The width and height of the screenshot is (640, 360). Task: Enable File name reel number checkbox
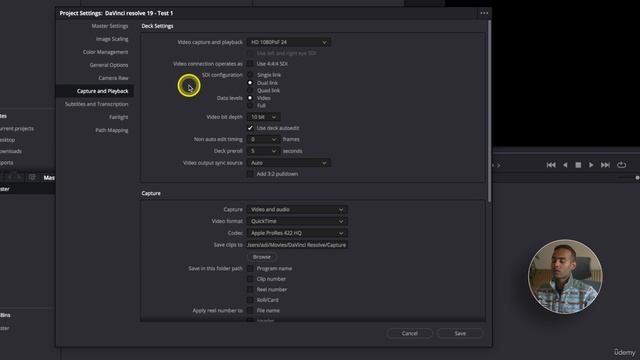[x=250, y=311]
